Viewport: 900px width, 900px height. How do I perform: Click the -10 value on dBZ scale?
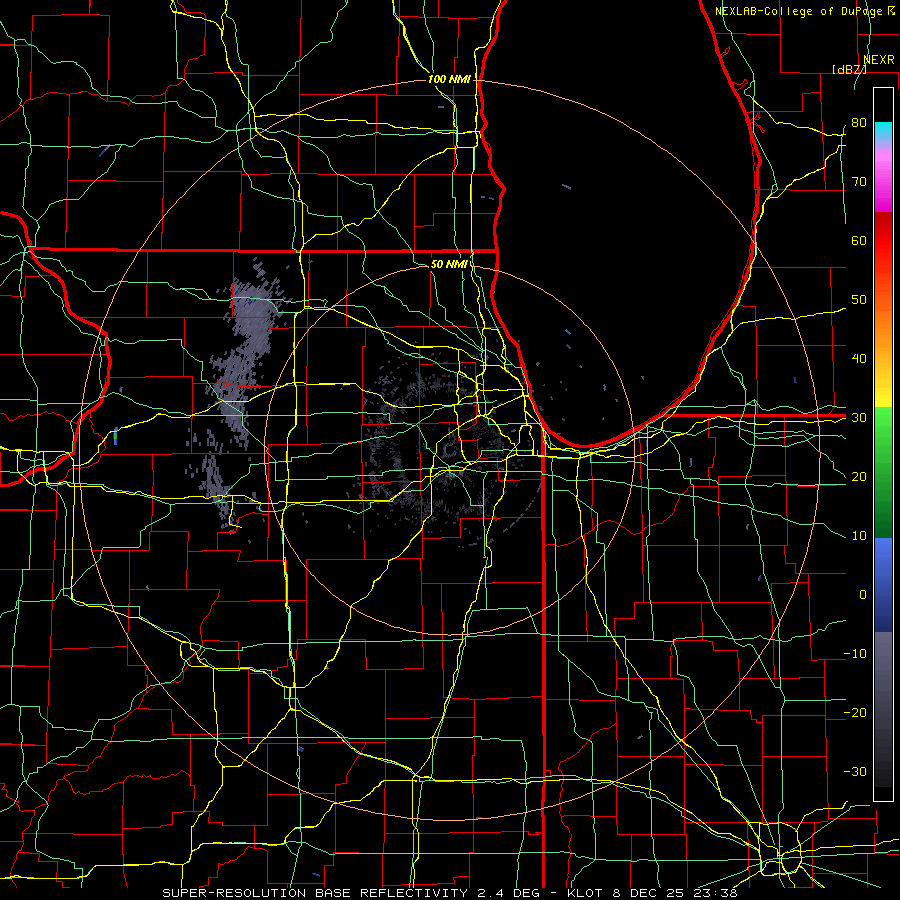[x=855, y=653]
